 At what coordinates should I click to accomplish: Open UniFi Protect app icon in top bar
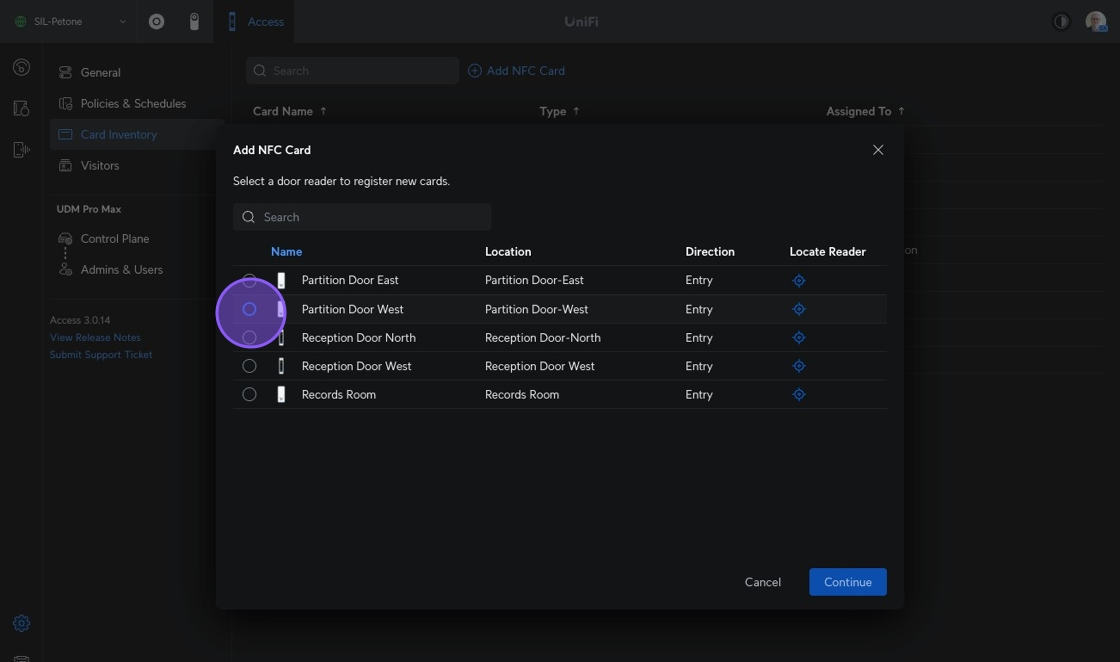194,21
